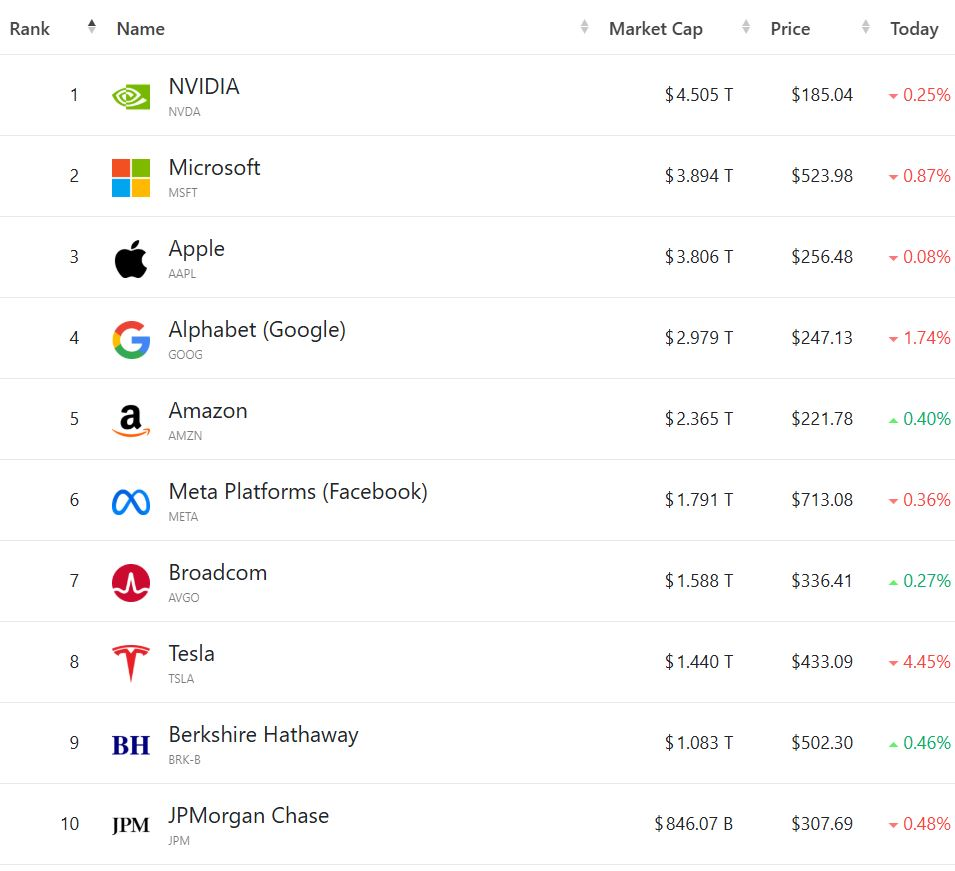Image resolution: width=955 pixels, height=871 pixels.
Task: Sort by Price using sort arrows
Action: pyautogui.click(x=866, y=28)
